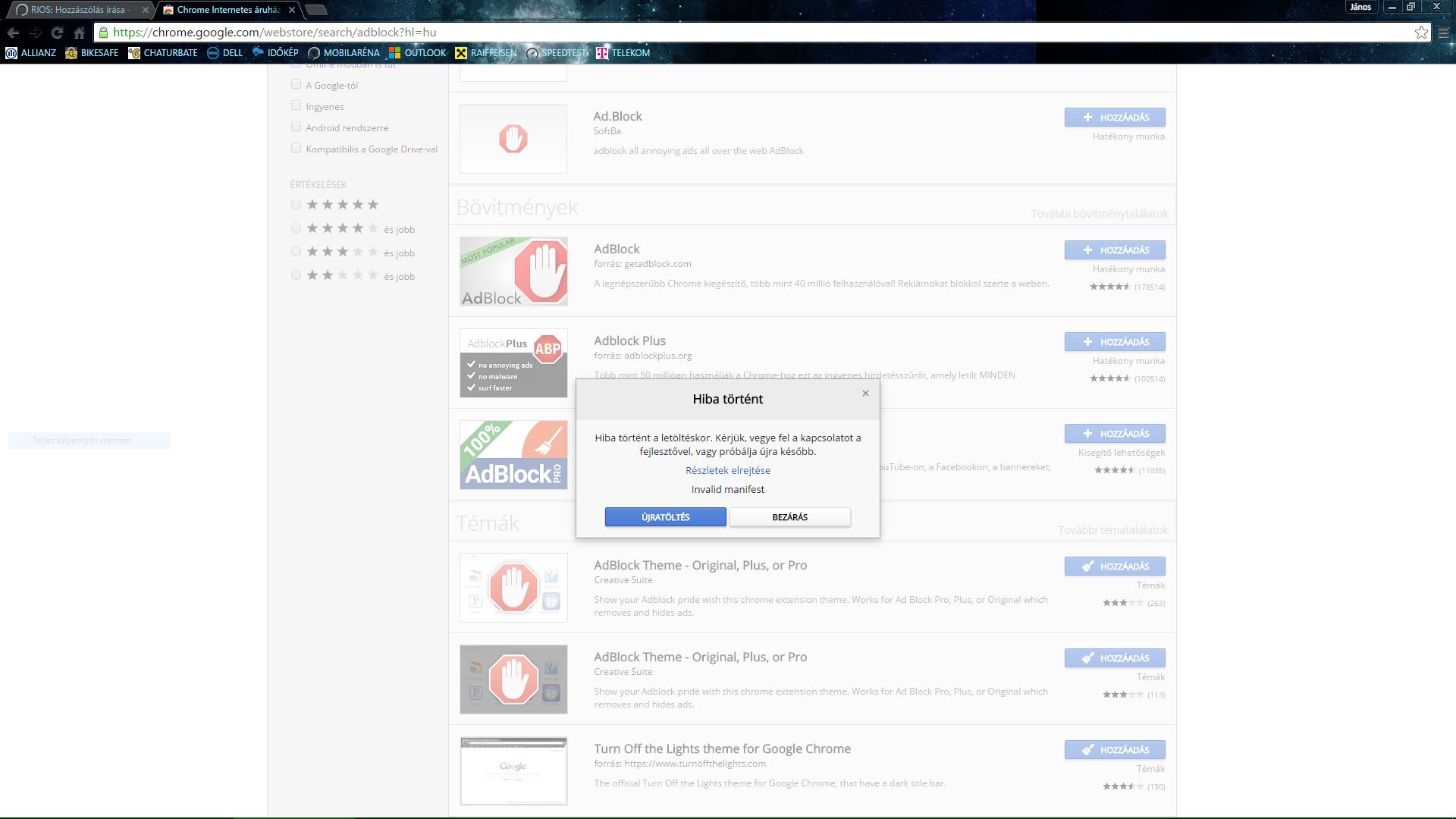Viewport: 1456px width, 819px height.
Task: Click the browser forward arrow
Action: click(x=35, y=33)
